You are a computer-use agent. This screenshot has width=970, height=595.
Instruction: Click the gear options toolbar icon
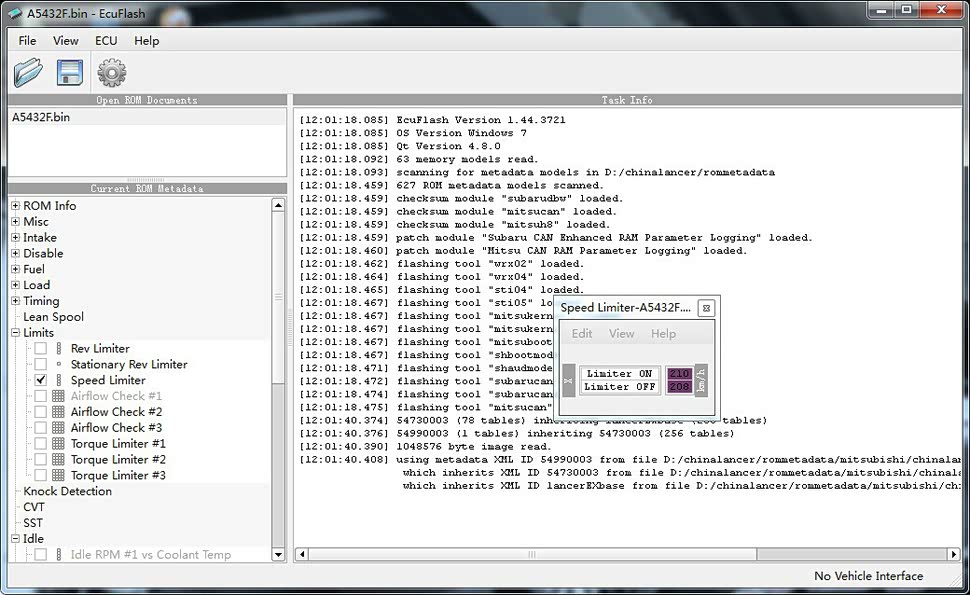click(x=111, y=72)
